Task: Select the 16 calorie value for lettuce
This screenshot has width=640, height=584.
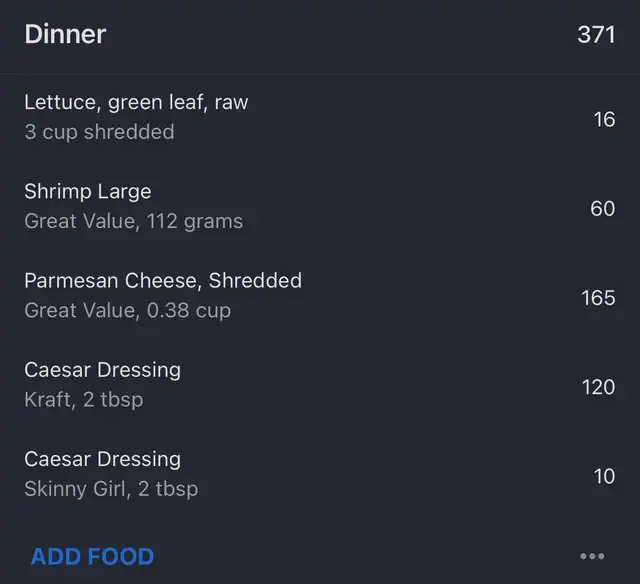Action: [604, 120]
